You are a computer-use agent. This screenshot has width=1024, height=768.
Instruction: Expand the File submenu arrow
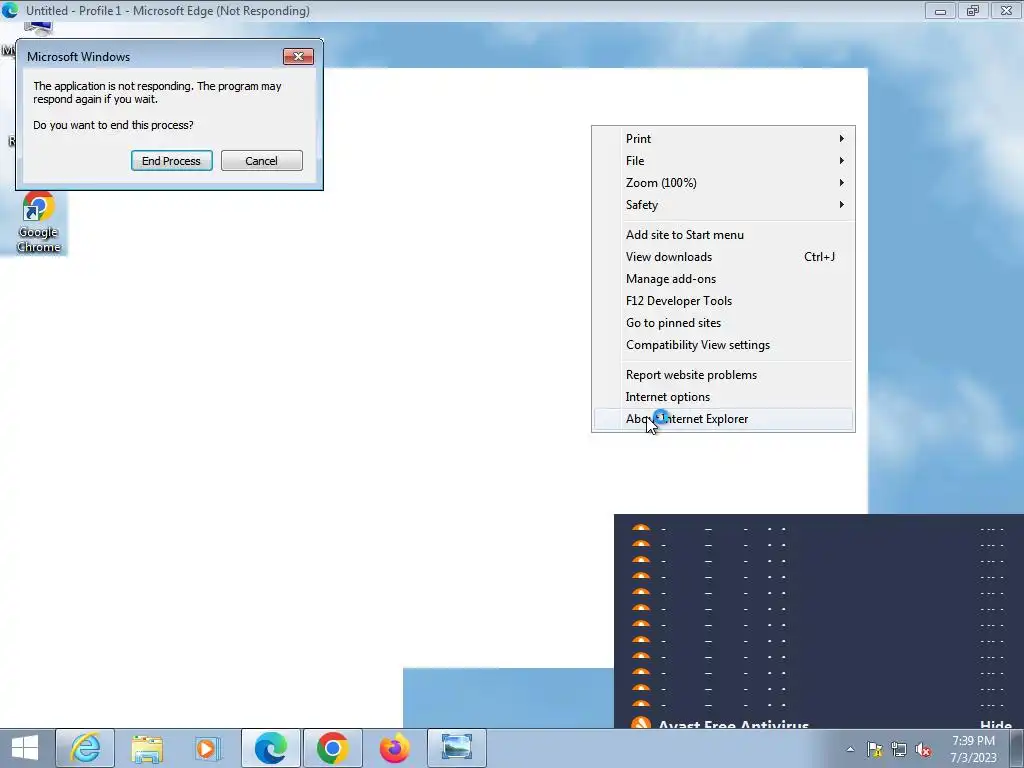842,161
